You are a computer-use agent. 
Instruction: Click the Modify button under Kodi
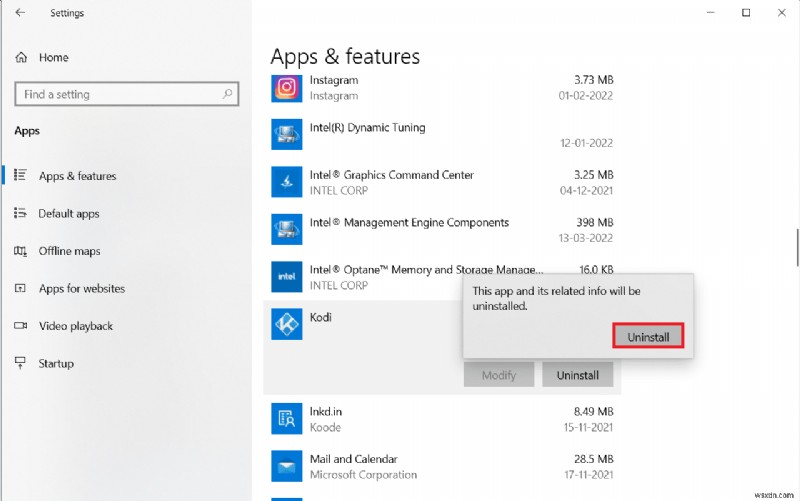[499, 375]
